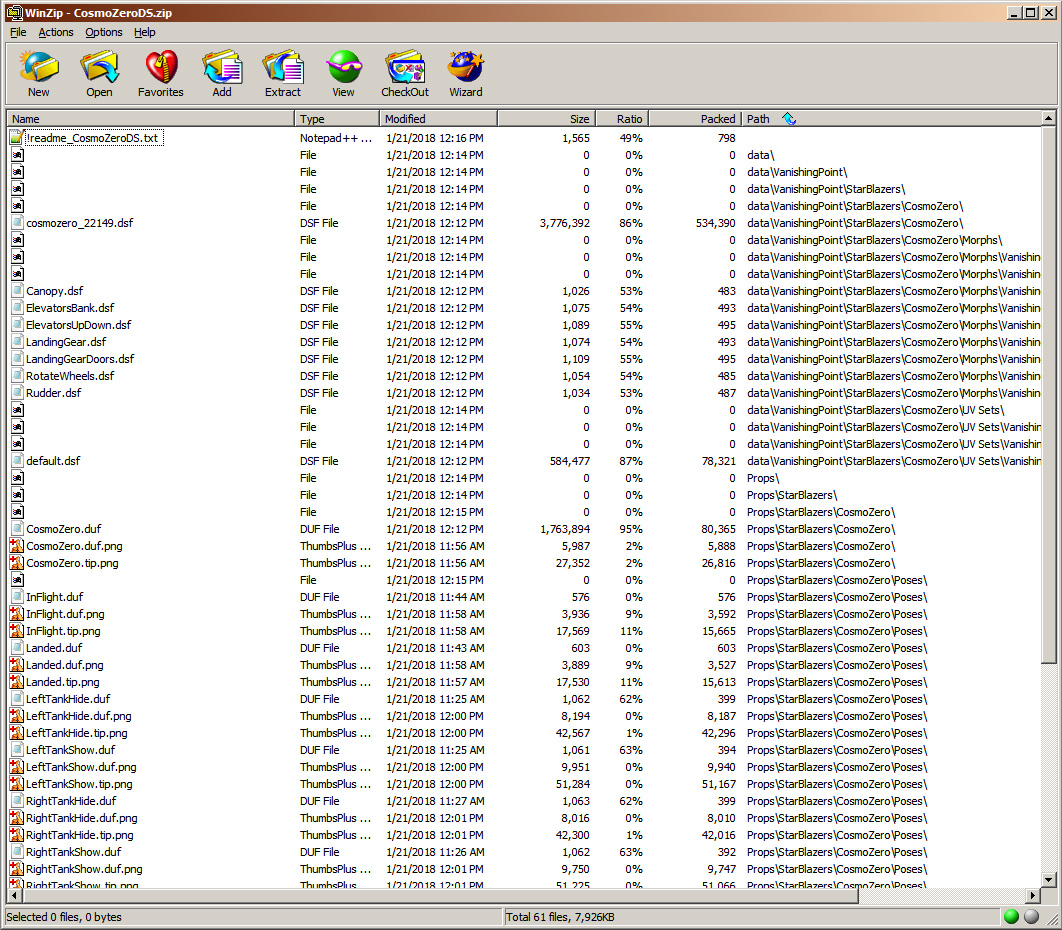This screenshot has height=930, width=1062.
Task: Click the Open archive toolbar icon
Action: coord(99,68)
